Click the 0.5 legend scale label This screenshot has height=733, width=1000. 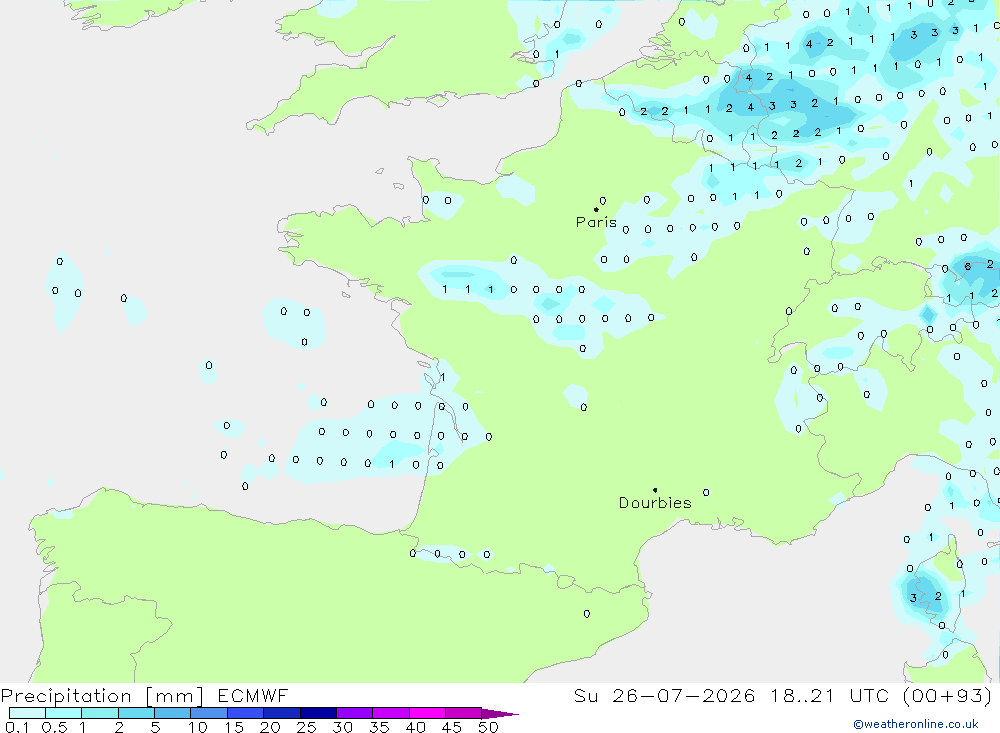[x=54, y=727]
